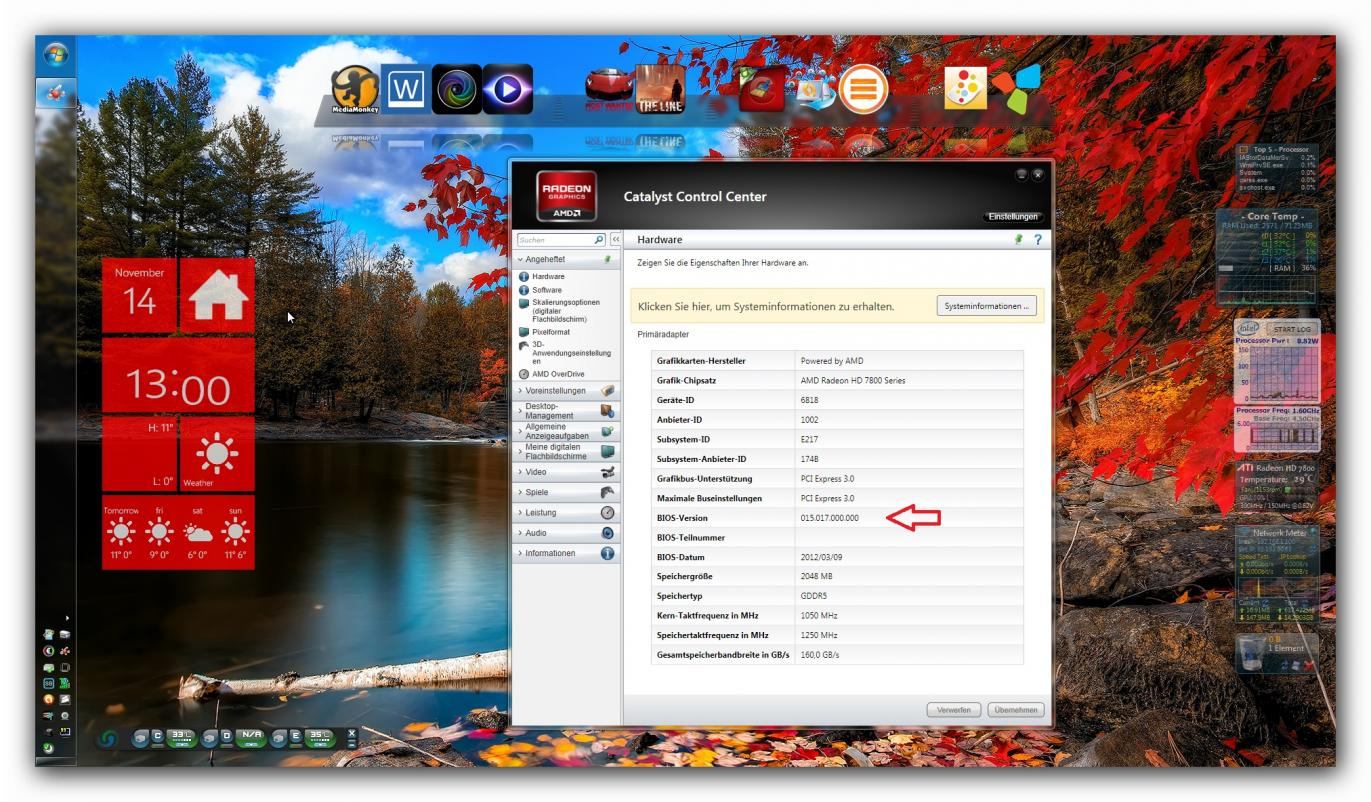Expand the Video section
Image resolution: width=1371 pixels, height=802 pixels.
tap(567, 471)
